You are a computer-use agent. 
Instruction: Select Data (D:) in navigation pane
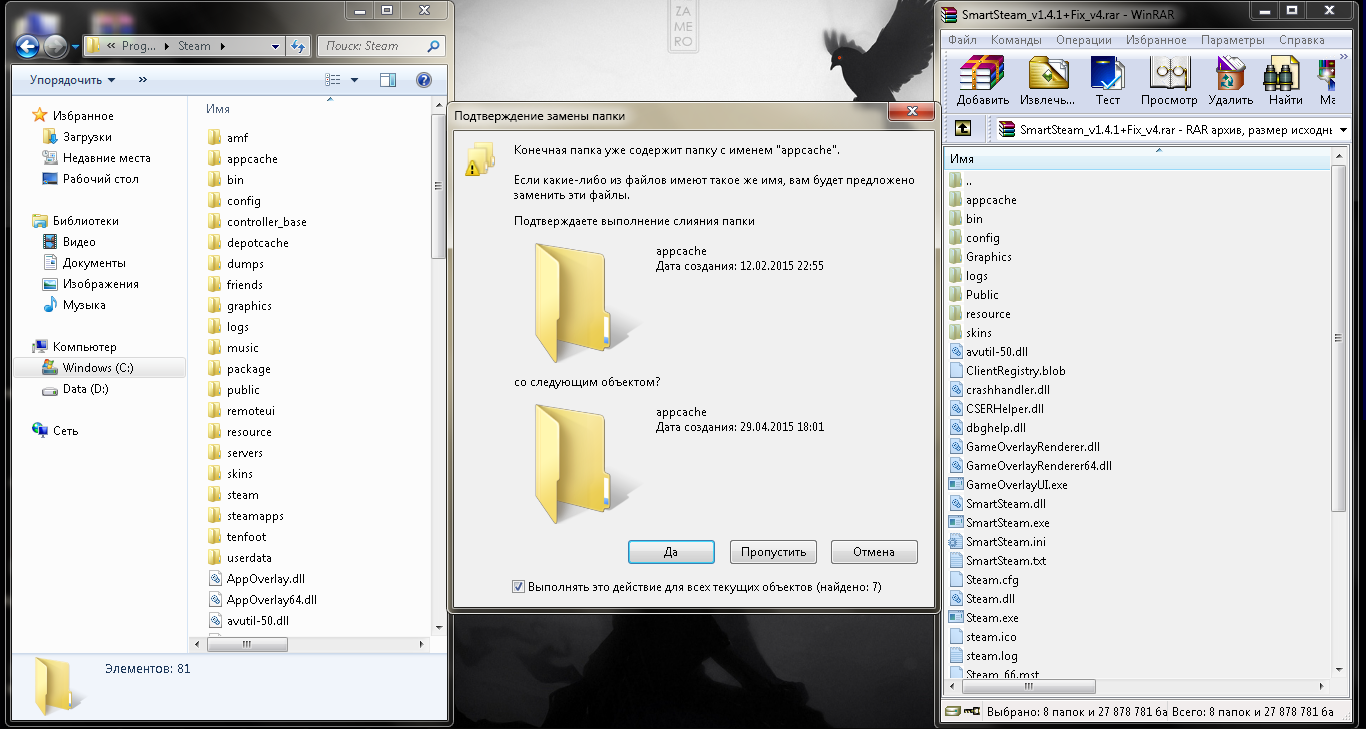point(85,389)
